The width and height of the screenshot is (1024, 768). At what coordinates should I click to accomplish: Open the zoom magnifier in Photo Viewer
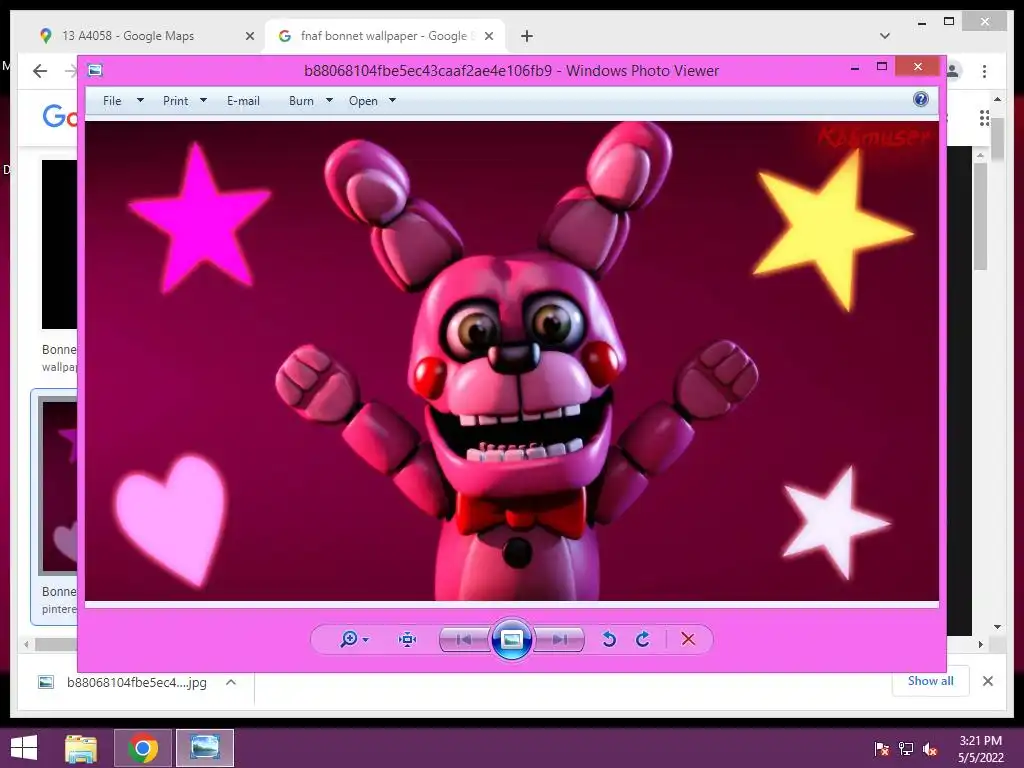click(x=349, y=639)
